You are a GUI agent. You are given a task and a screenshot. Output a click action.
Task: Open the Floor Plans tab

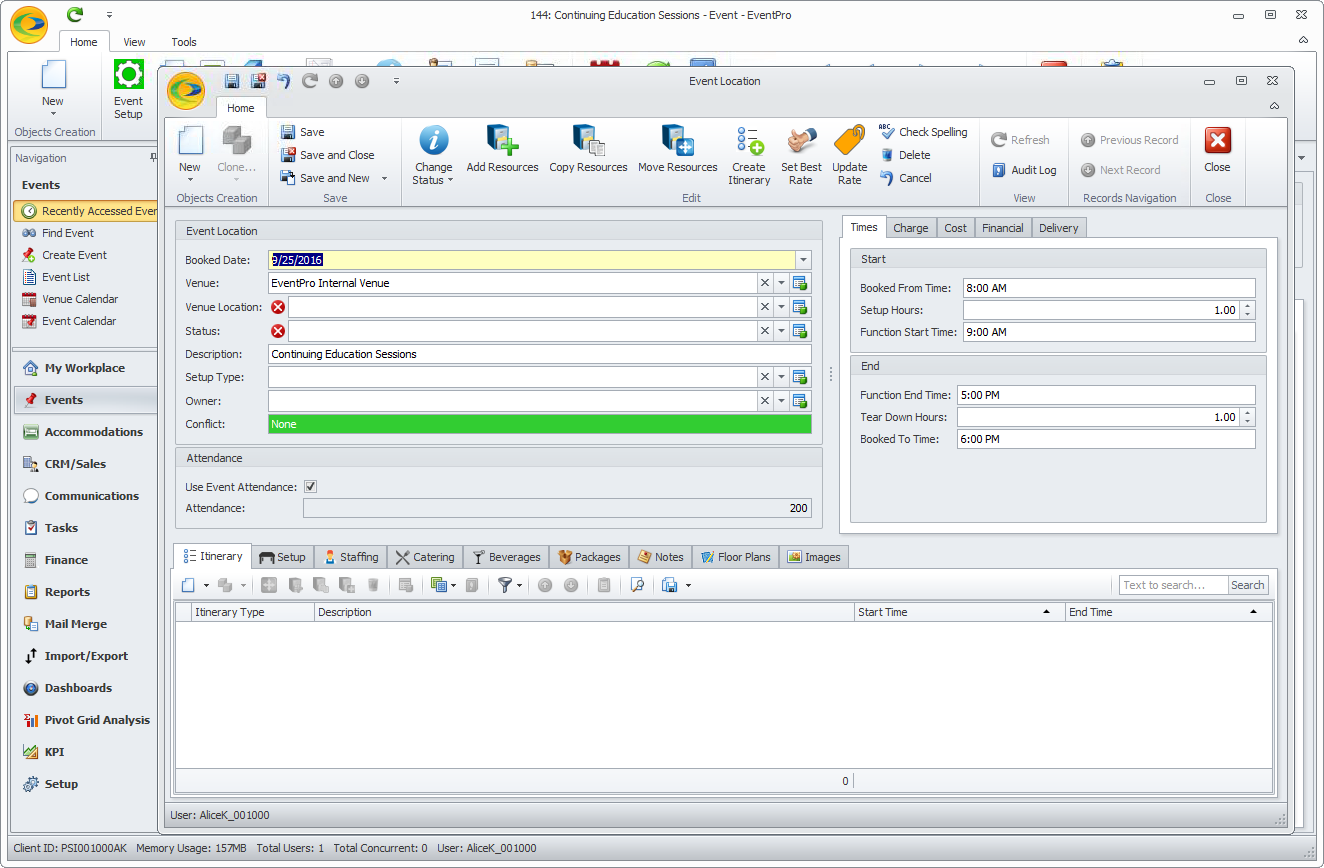[x=735, y=557]
